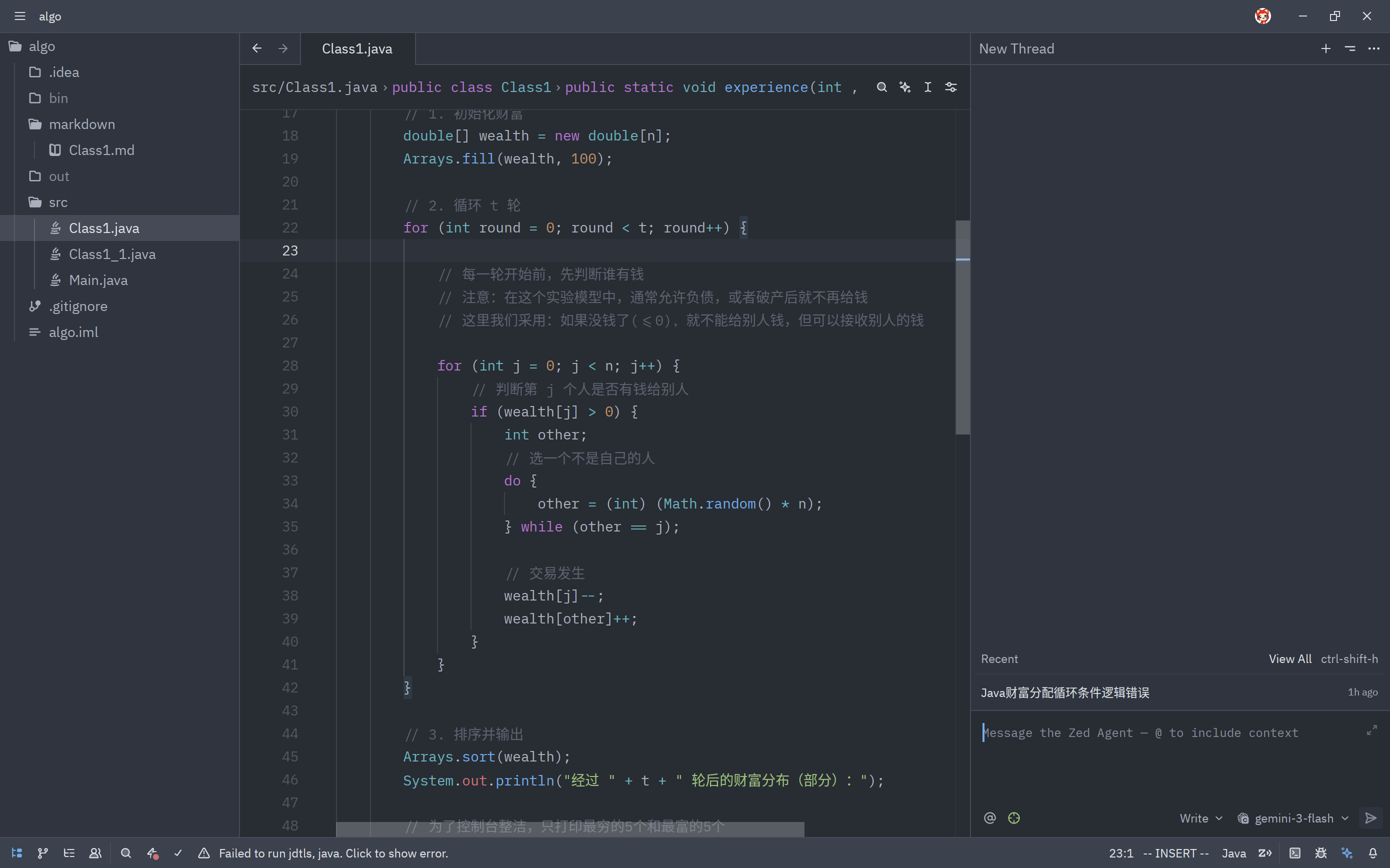This screenshot has height=868, width=1390.
Task: Open notifications bell in status bar
Action: pyautogui.click(x=1373, y=853)
